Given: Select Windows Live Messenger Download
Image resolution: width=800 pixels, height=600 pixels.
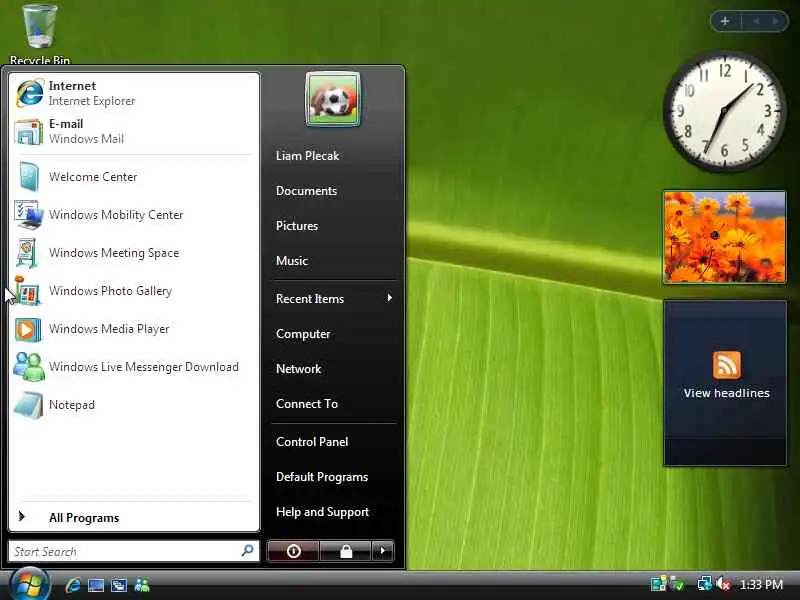Looking at the screenshot, I should tap(134, 367).
